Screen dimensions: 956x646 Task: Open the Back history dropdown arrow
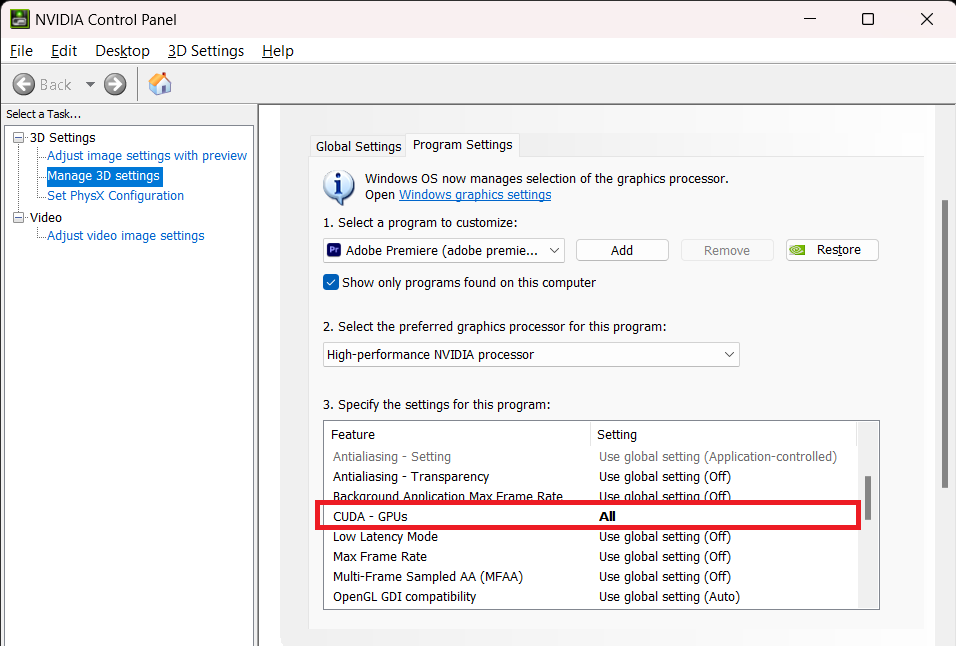pyautogui.click(x=90, y=84)
